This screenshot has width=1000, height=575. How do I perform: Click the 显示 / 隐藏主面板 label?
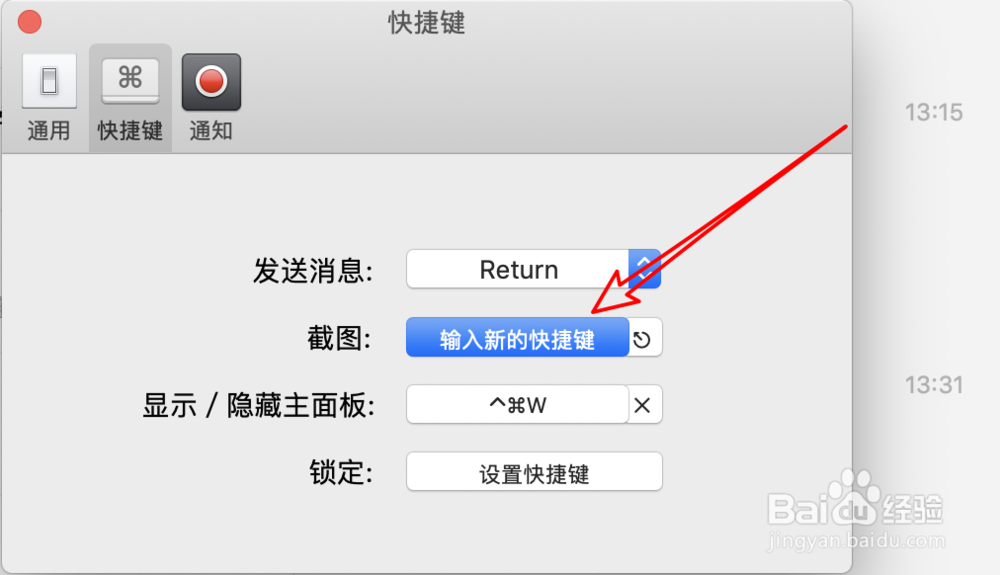click(258, 405)
